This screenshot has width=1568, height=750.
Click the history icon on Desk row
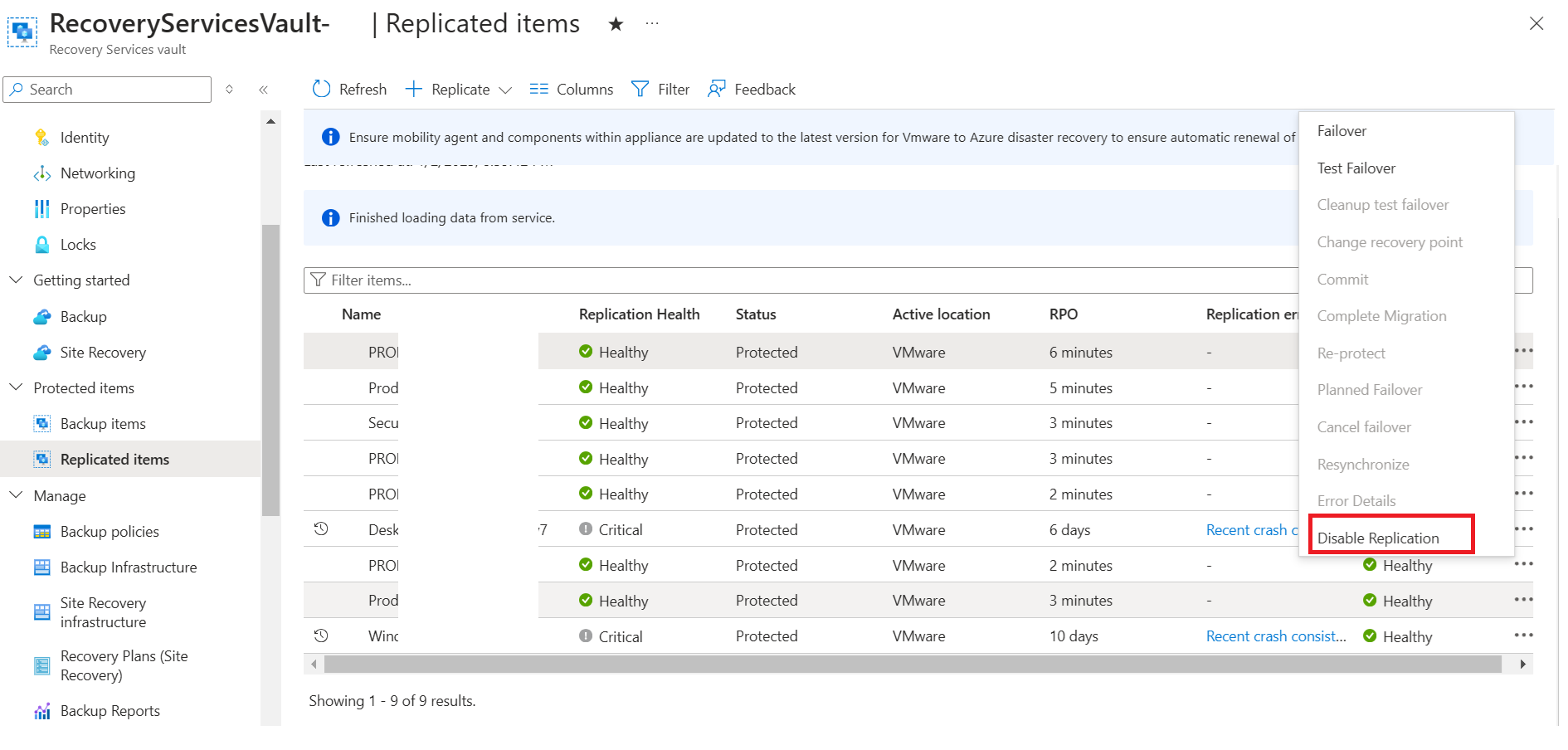tap(321, 528)
